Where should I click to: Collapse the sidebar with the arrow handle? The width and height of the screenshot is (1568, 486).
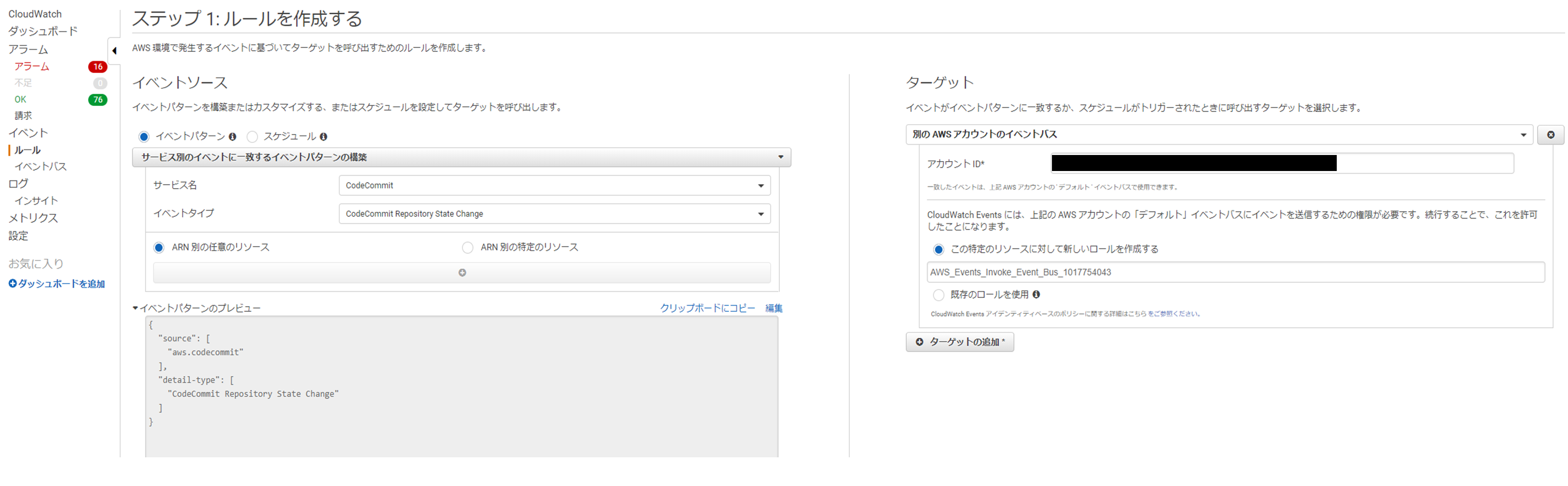(x=114, y=51)
